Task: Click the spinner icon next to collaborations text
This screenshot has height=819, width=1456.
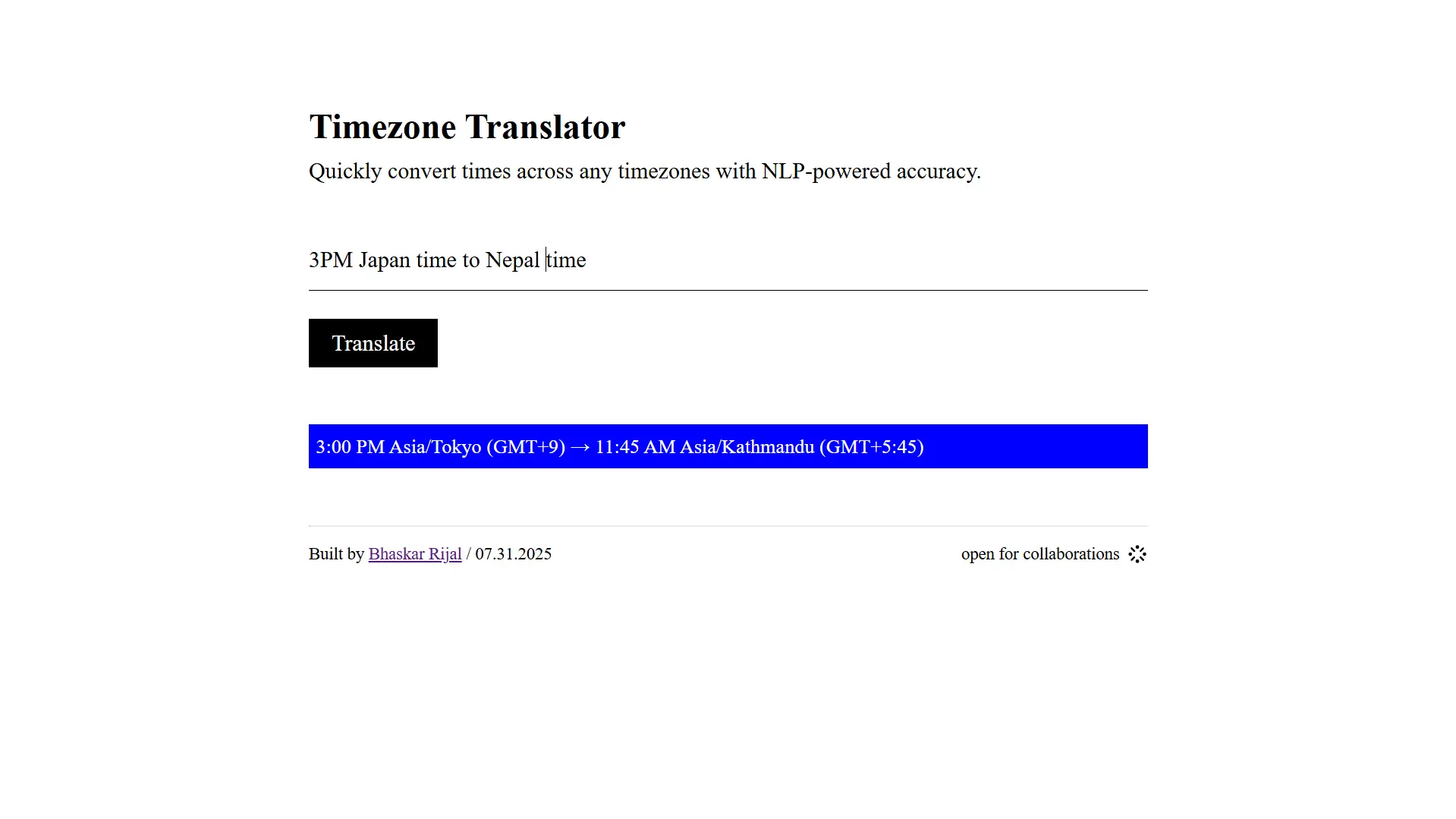Action: [1137, 554]
